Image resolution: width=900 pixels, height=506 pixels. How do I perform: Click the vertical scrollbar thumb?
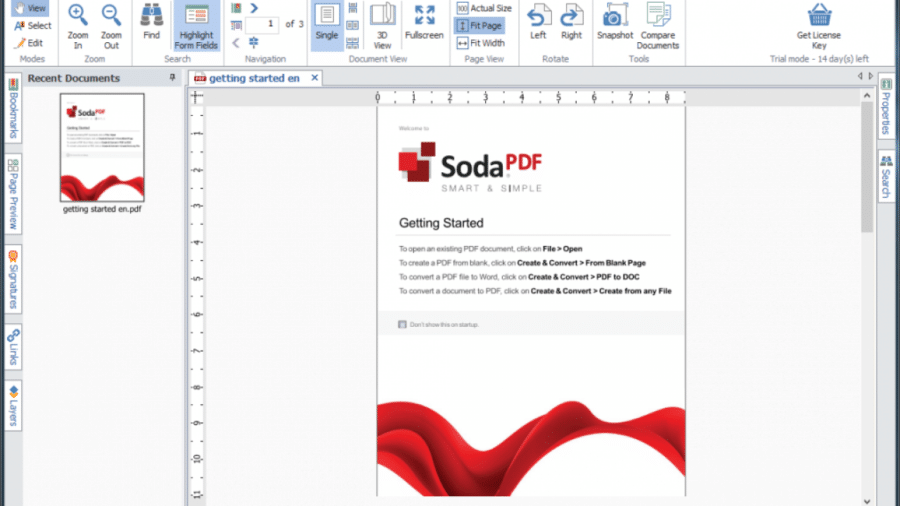(867, 168)
